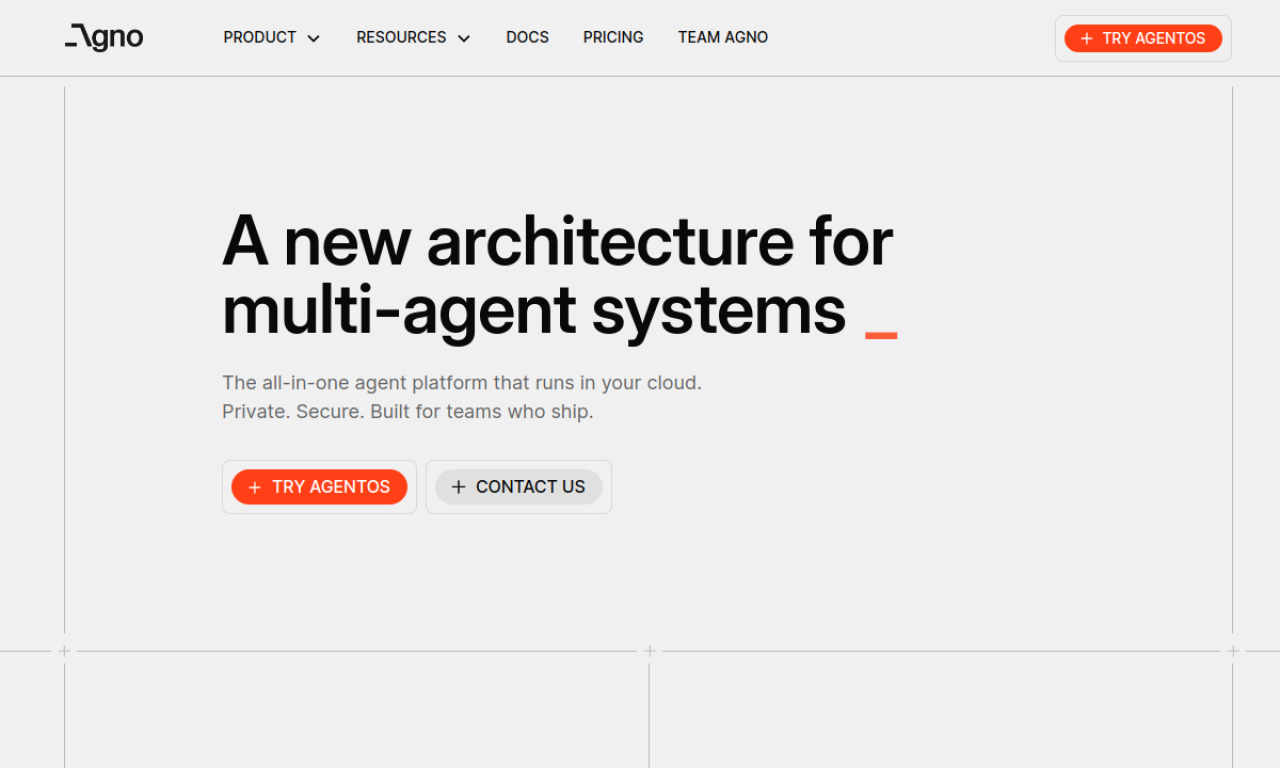1280x768 pixels.
Task: Select TEAM AGNO in the navigation bar
Action: 723,37
